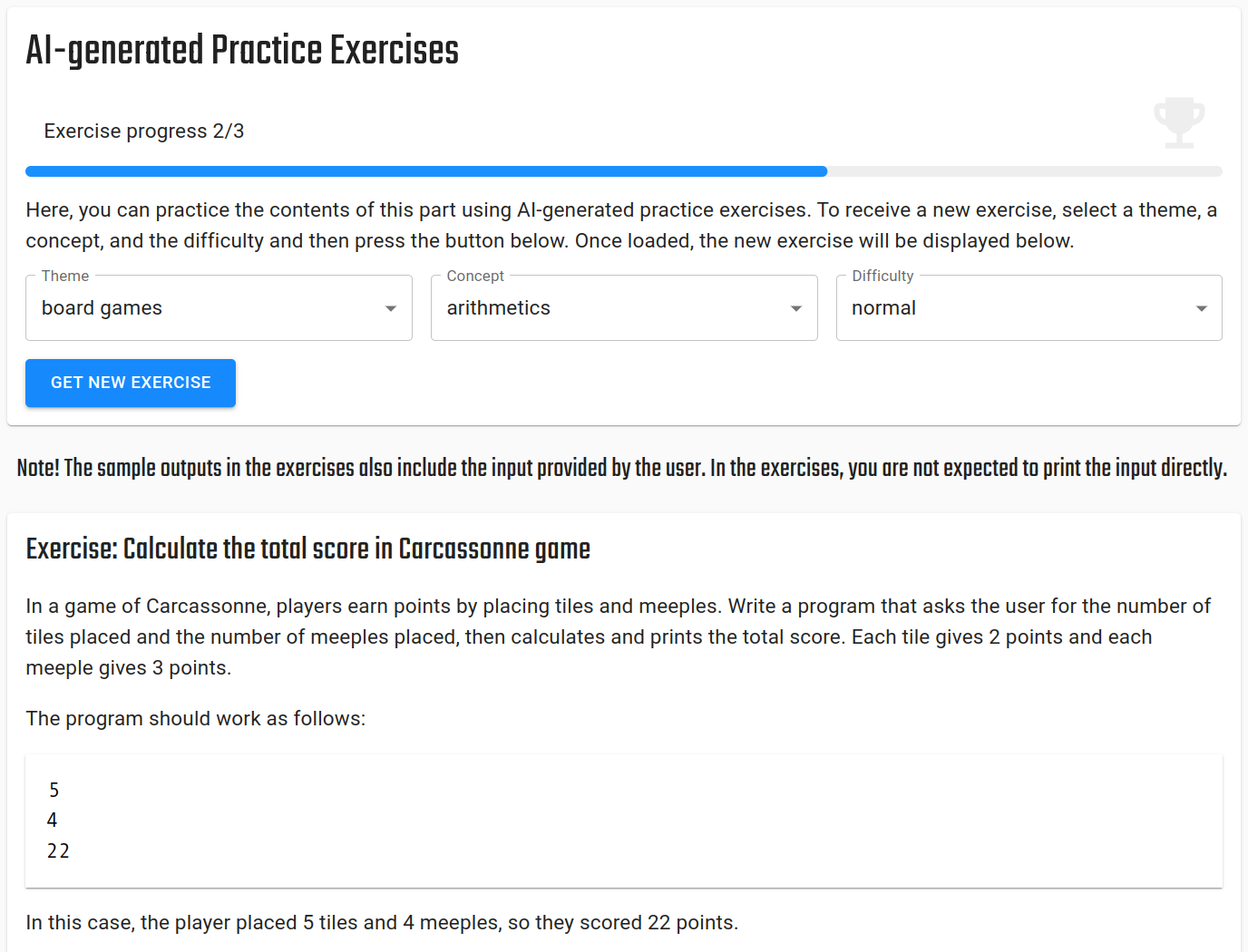Click the Note about sample outputs
The width and height of the screenshot is (1248, 952).
622,468
